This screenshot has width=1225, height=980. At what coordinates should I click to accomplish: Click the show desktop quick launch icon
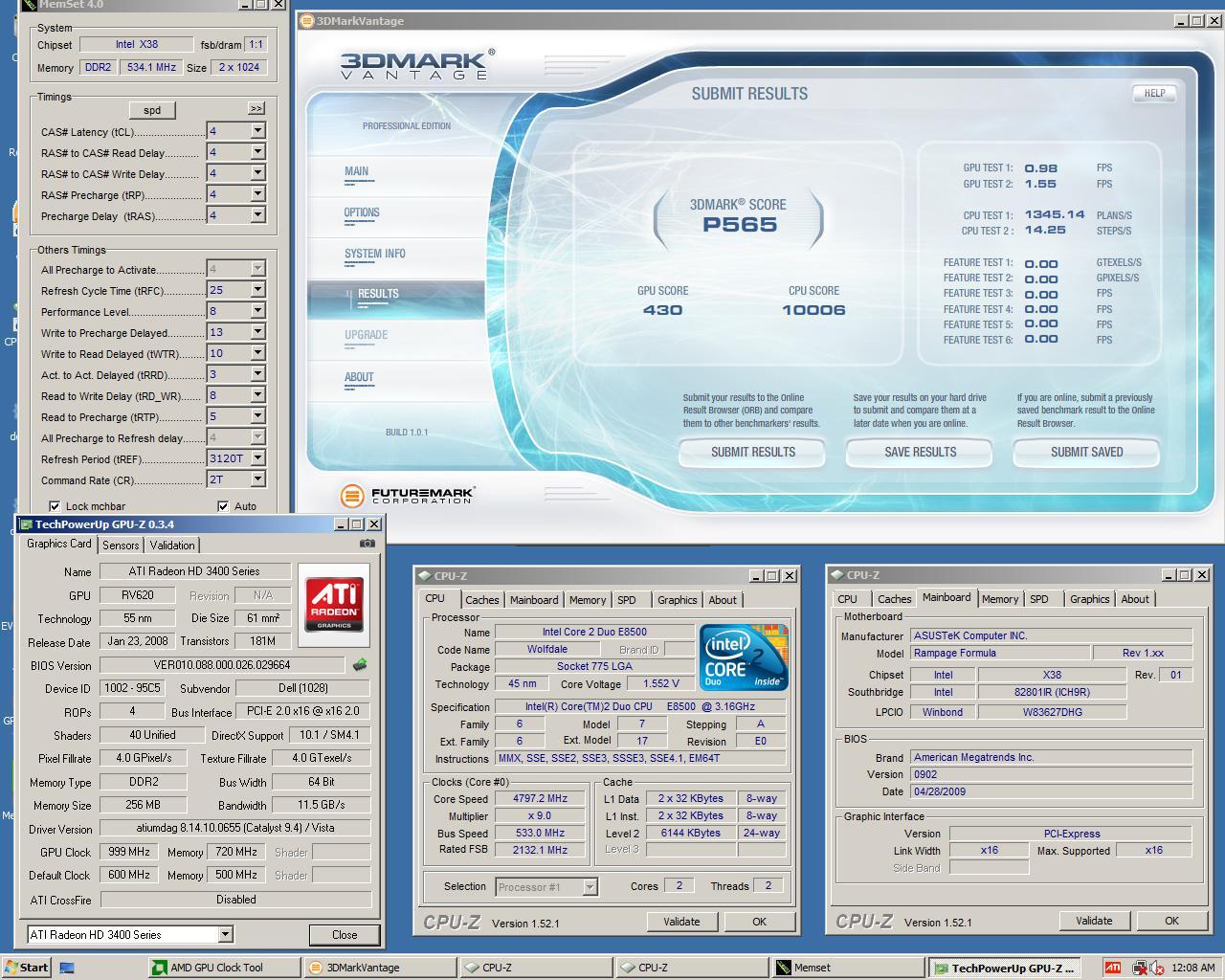click(x=67, y=968)
